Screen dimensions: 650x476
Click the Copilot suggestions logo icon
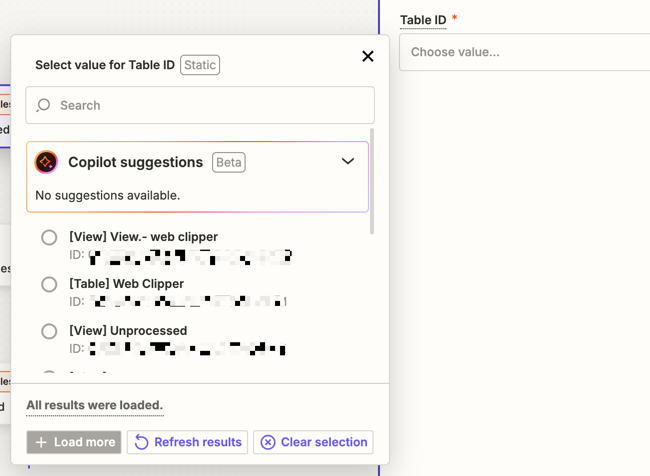coord(46,162)
